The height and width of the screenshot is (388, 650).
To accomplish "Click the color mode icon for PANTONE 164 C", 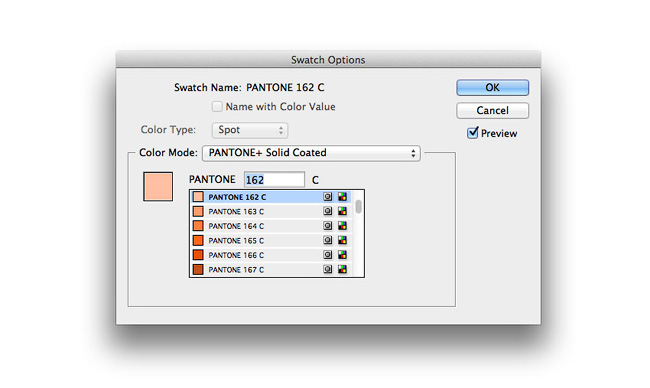I will [x=342, y=226].
